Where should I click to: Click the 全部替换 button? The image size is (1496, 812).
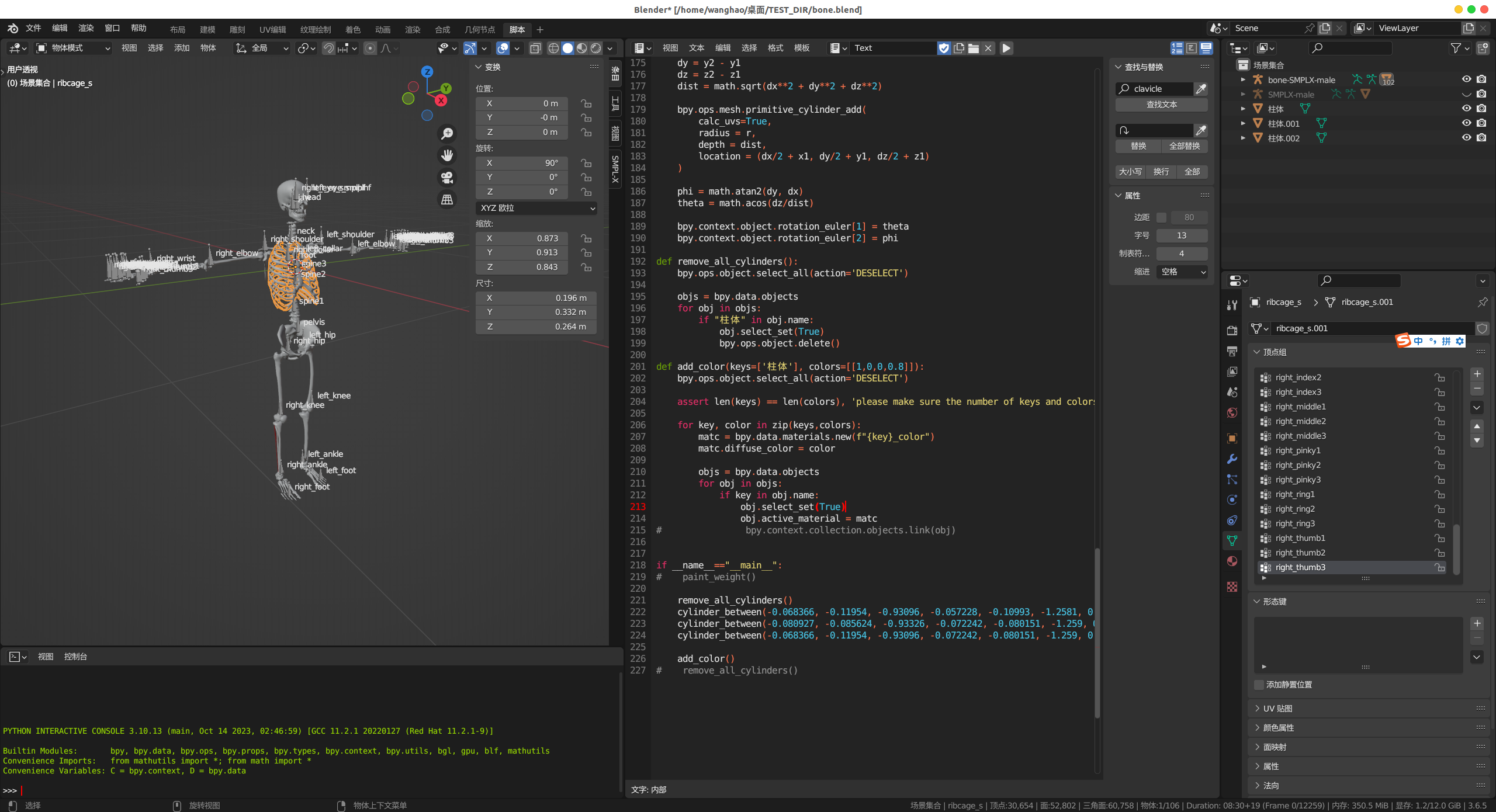(1184, 146)
